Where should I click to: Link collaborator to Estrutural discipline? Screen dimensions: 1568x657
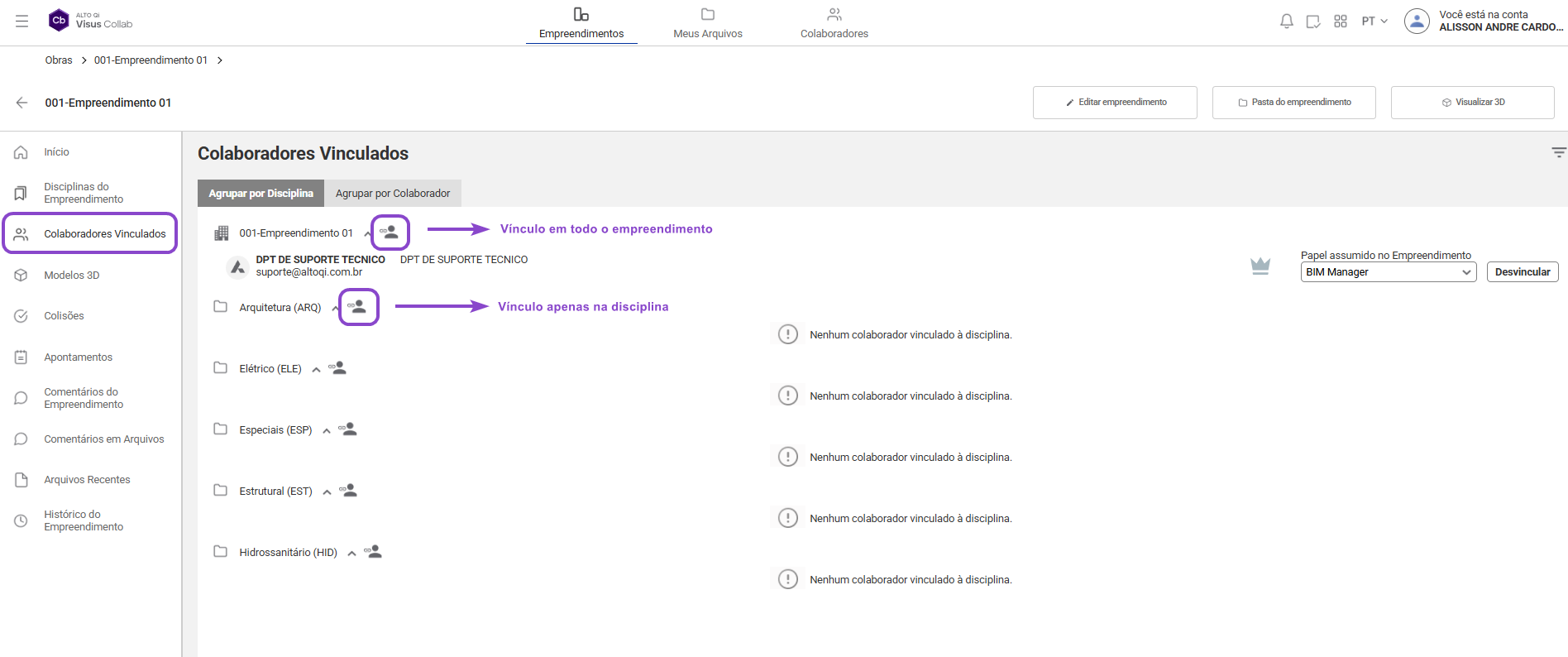[348, 491]
